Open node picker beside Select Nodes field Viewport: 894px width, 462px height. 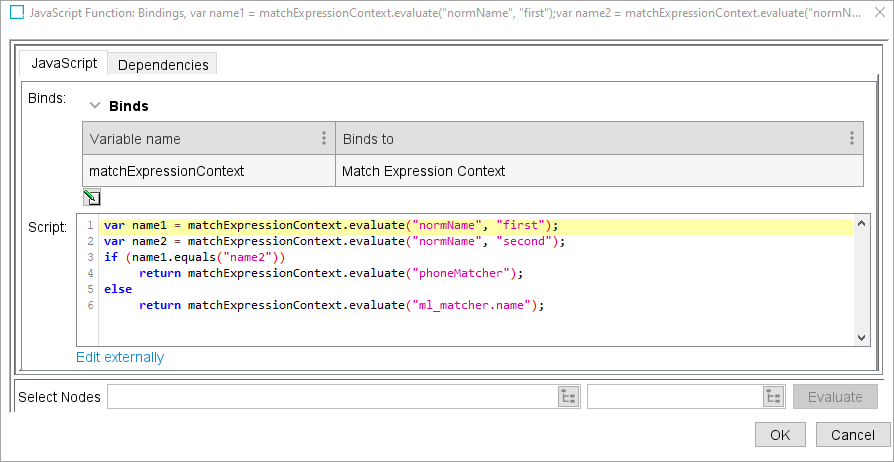click(x=568, y=397)
